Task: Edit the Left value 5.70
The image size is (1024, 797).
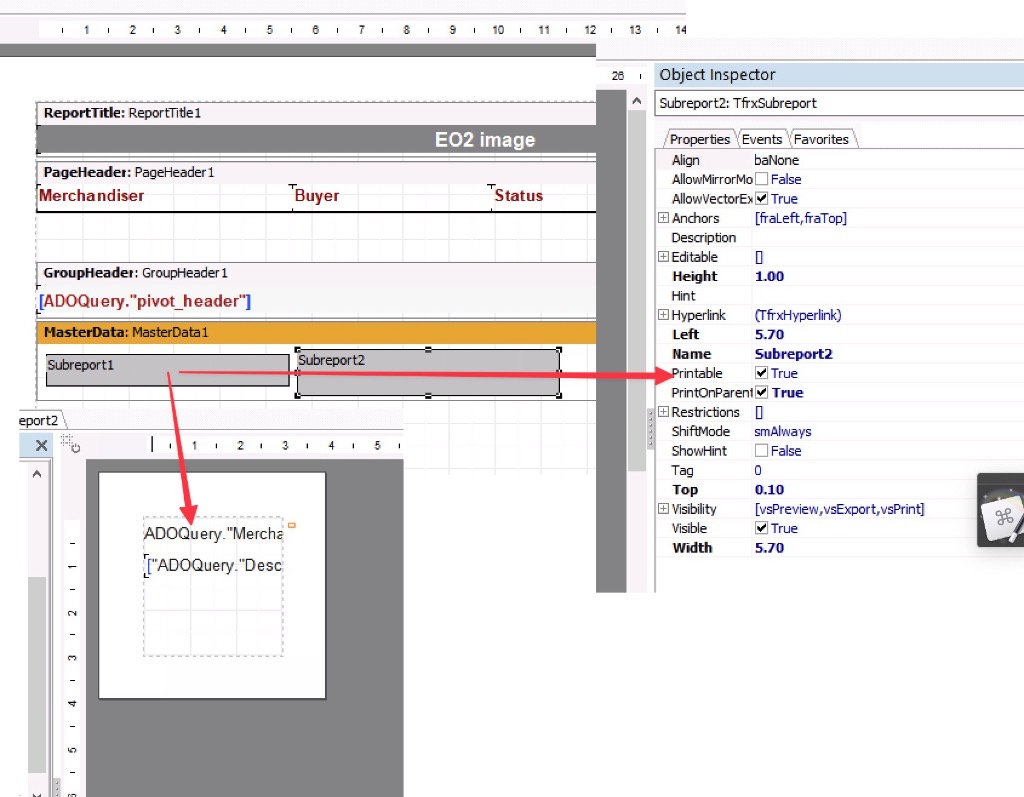Action: [769, 334]
